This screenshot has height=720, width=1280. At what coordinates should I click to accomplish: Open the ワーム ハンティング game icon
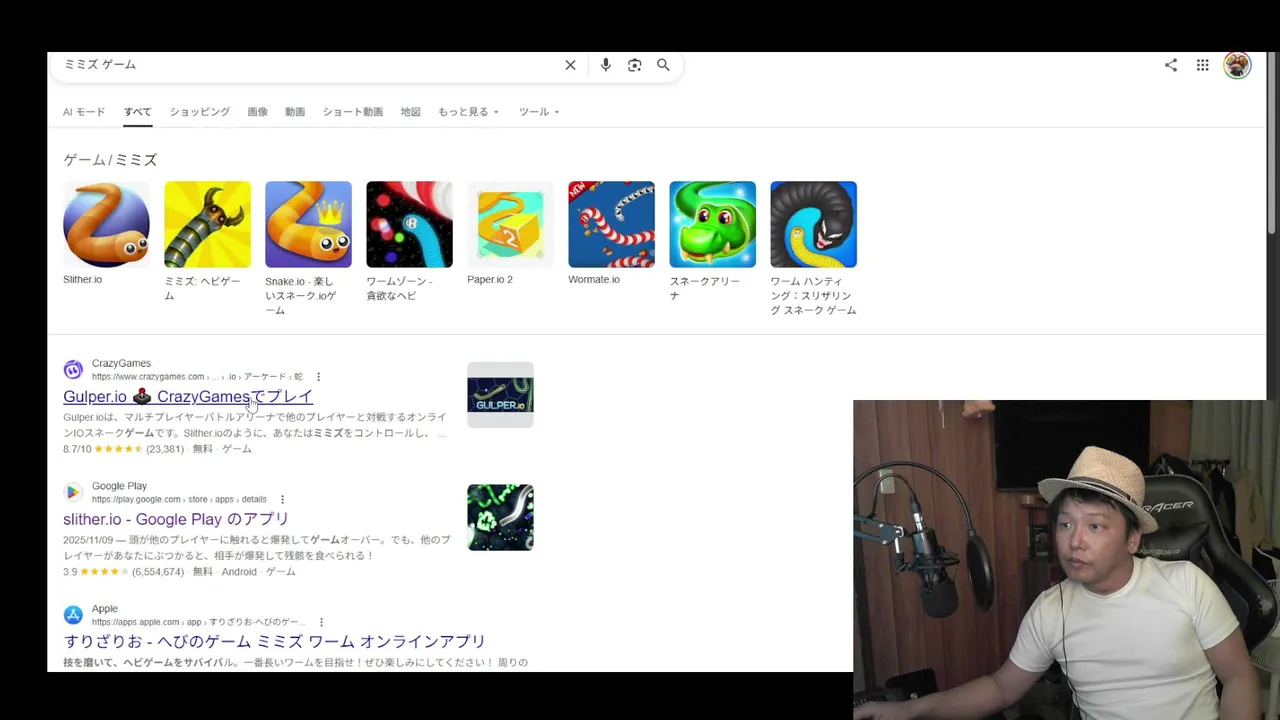(x=813, y=224)
